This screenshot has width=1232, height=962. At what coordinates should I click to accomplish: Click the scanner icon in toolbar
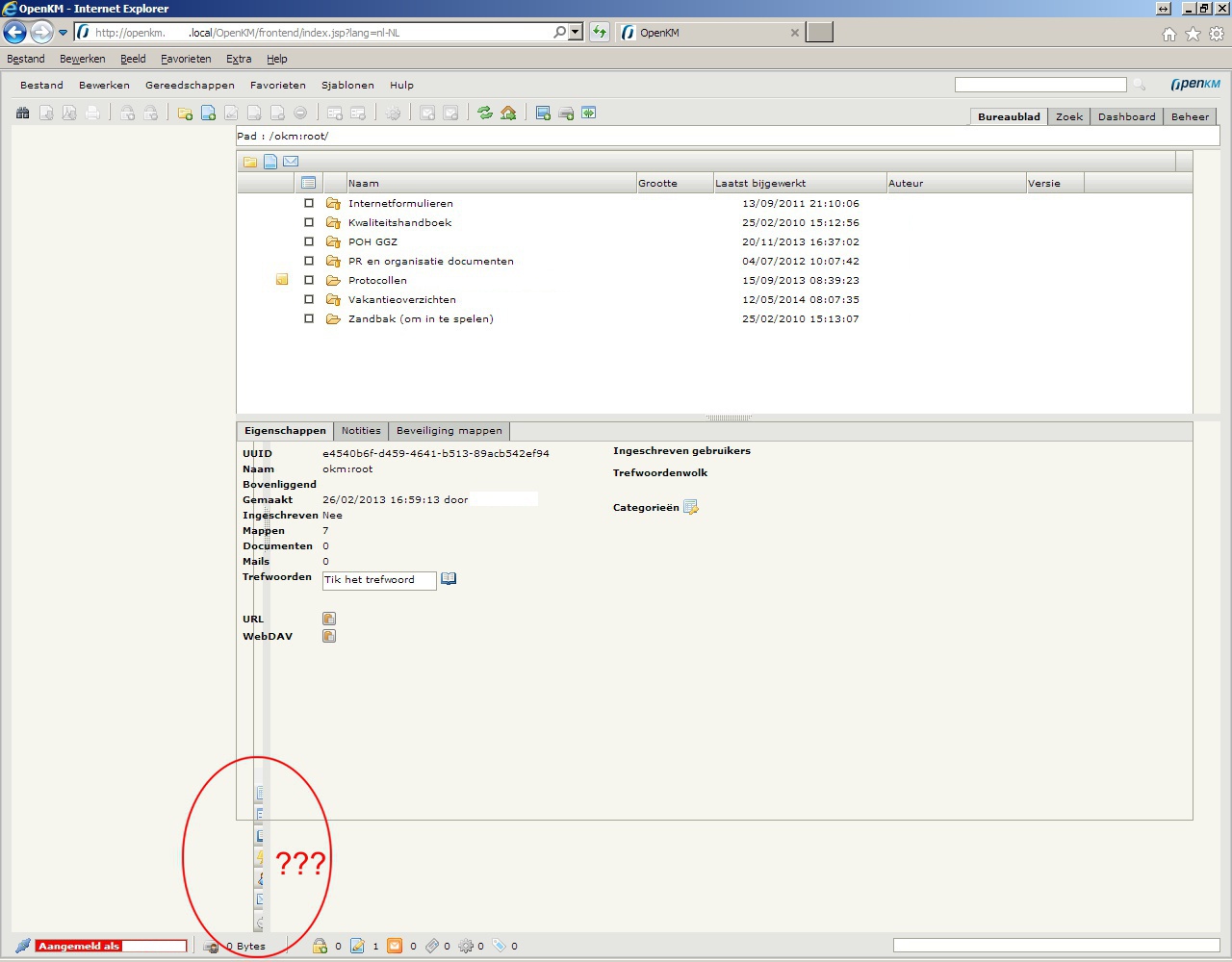pos(566,114)
